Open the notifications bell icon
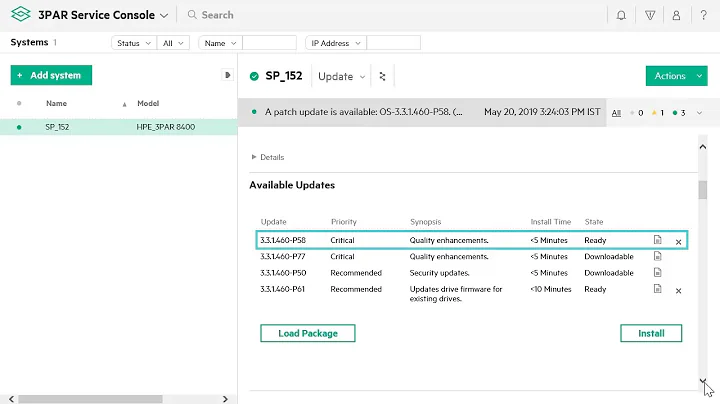This screenshot has width=720, height=404. pos(621,15)
